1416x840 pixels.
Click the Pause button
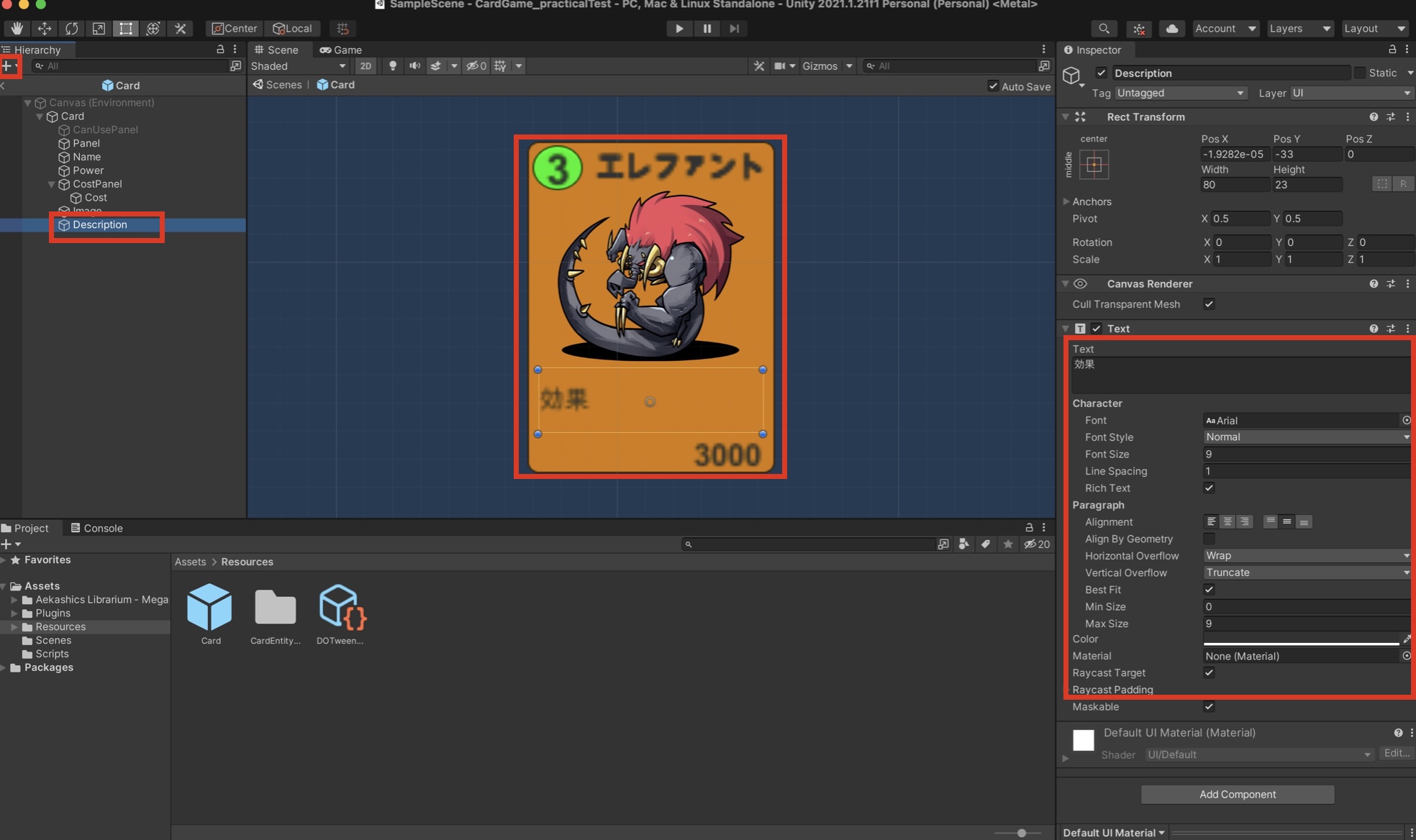(x=707, y=28)
